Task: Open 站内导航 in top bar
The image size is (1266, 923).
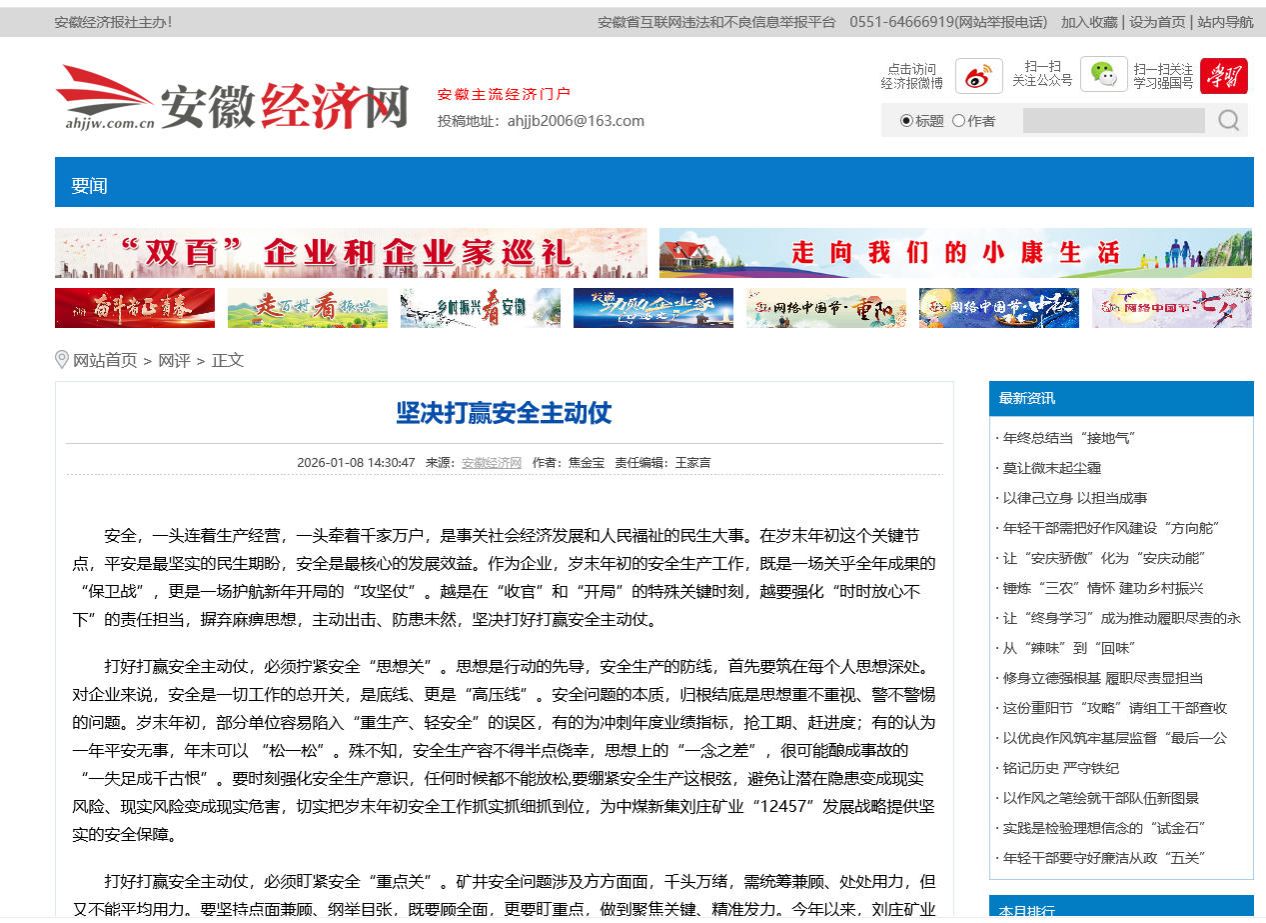Action: click(x=1225, y=22)
